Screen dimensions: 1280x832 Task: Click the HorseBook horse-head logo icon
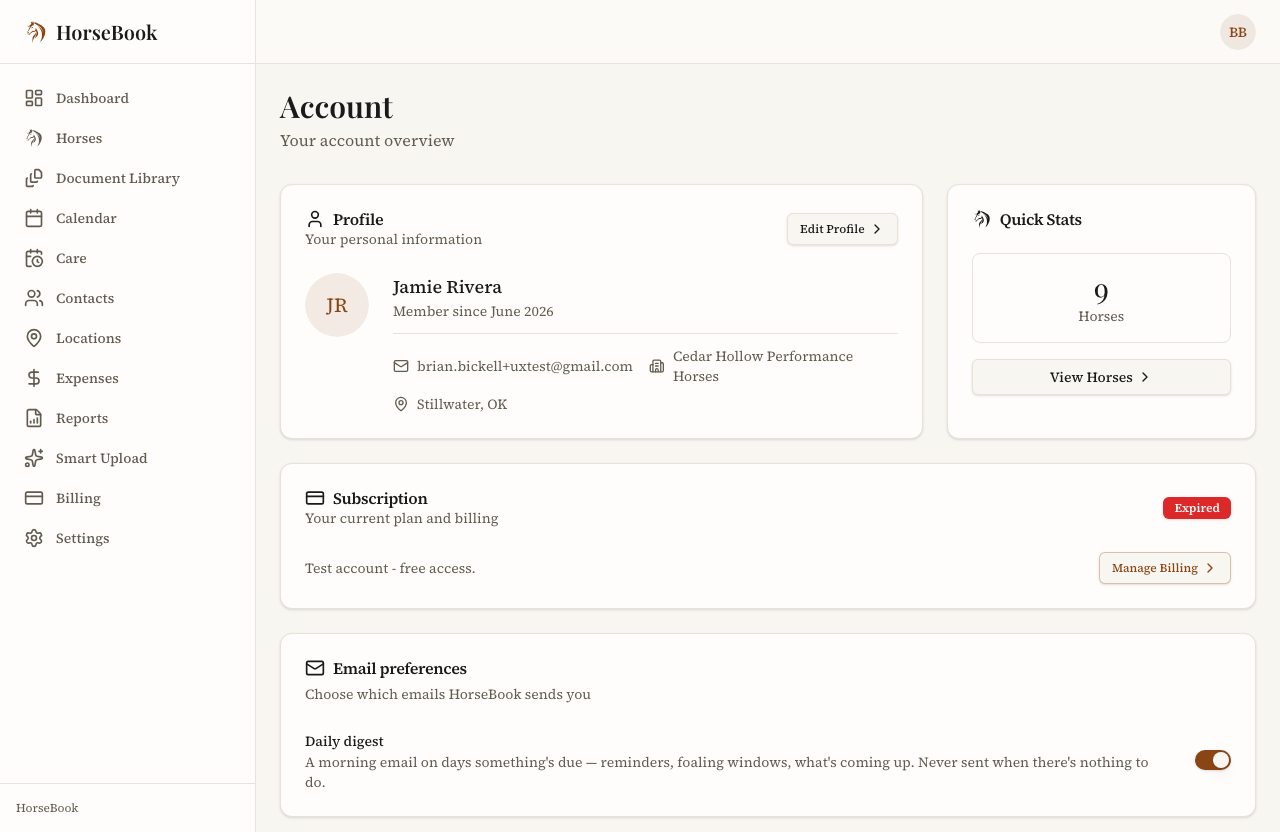tap(36, 32)
